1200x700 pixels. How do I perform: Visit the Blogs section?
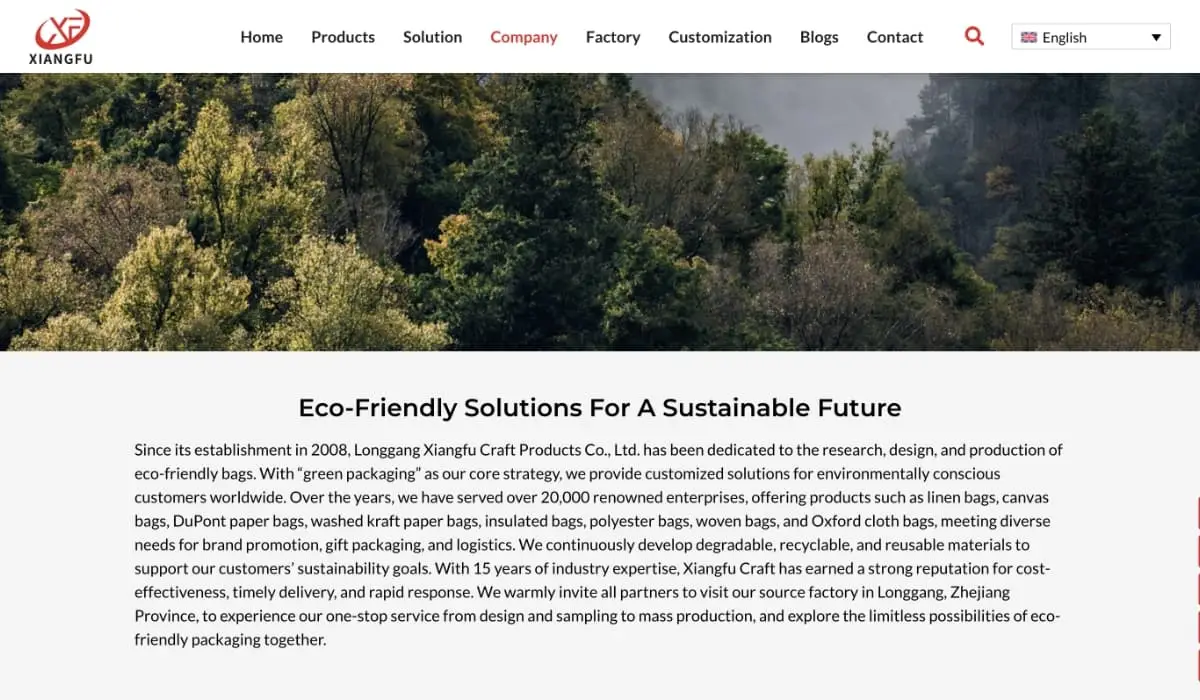pos(819,37)
